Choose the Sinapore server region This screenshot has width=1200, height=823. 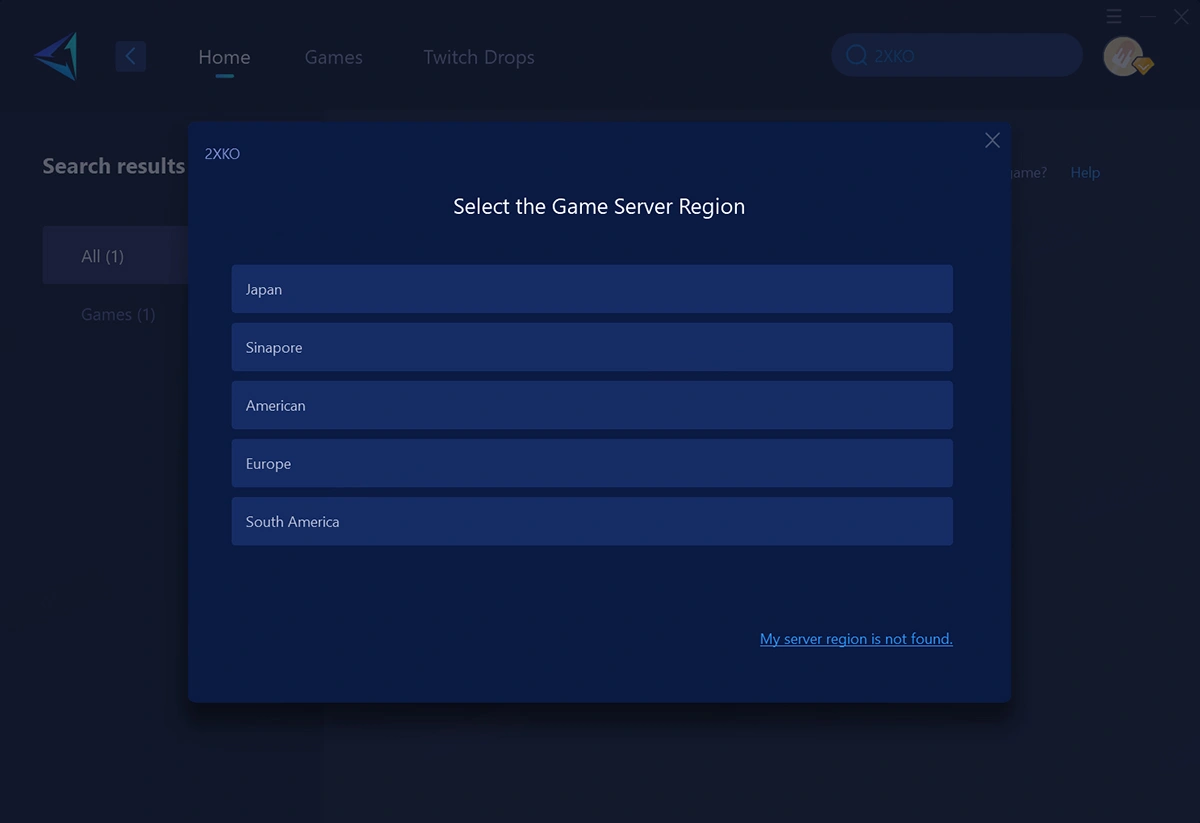tap(592, 347)
